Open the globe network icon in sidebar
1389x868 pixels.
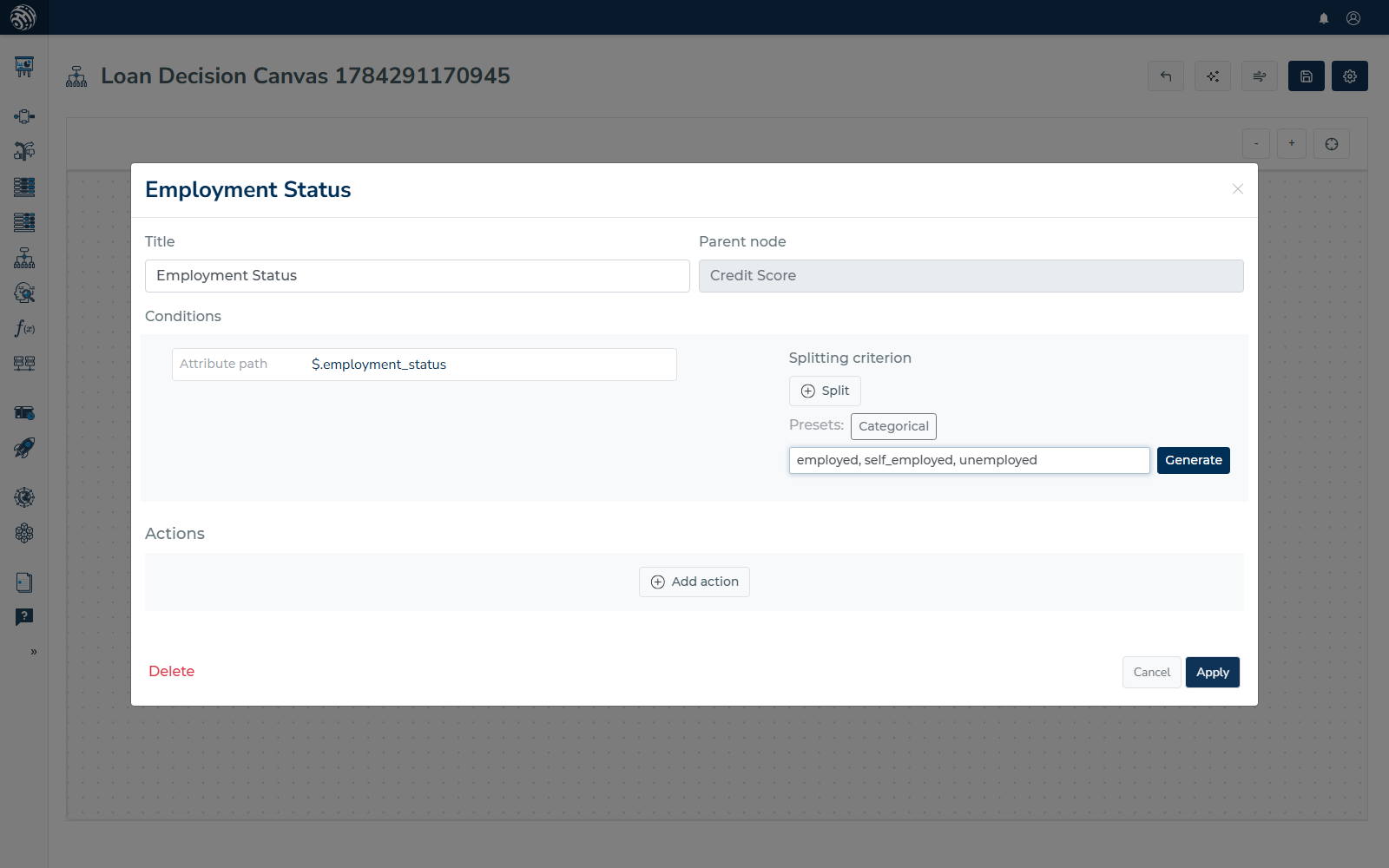[x=24, y=497]
